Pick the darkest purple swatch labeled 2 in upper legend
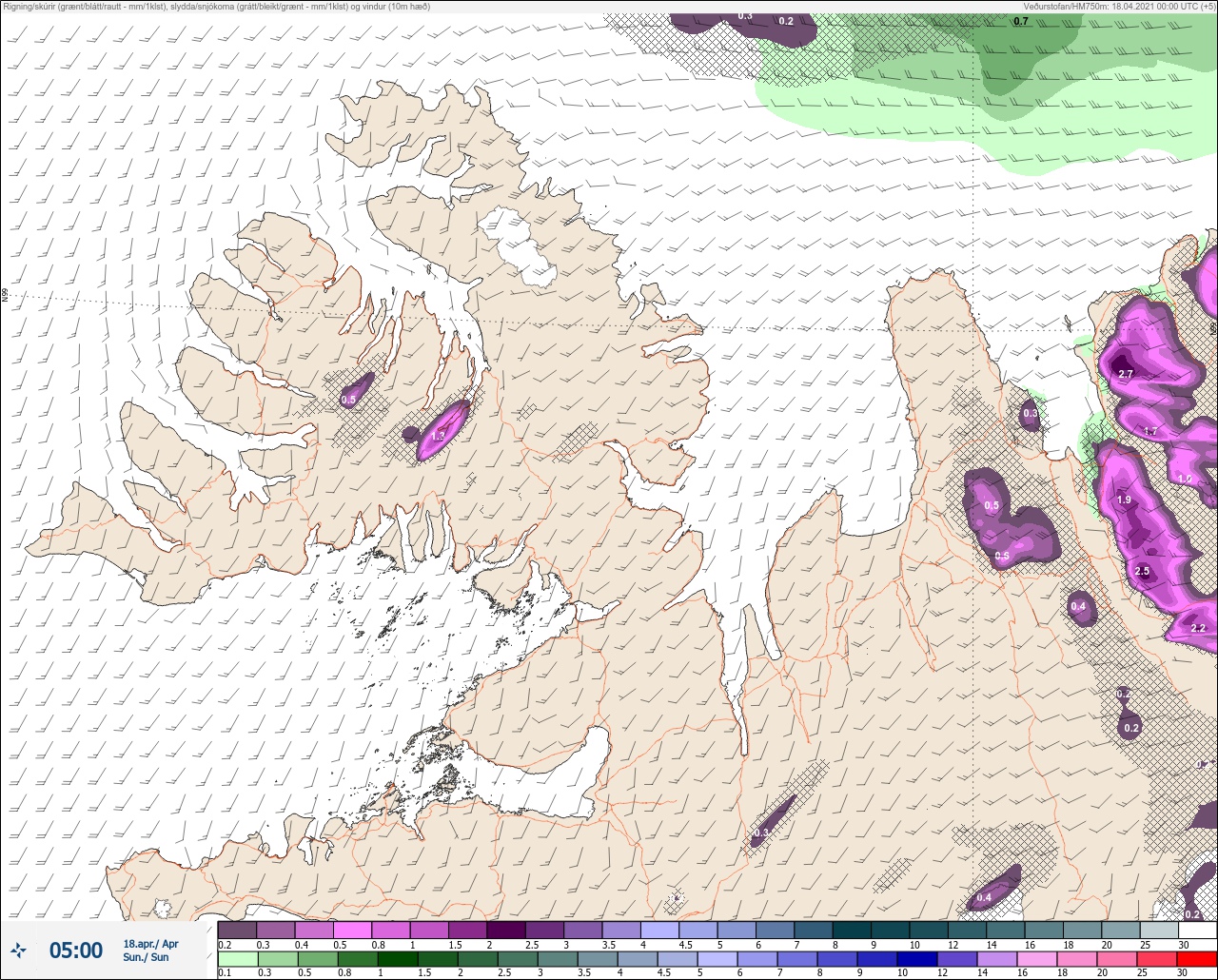The image size is (1218, 980). (505, 930)
